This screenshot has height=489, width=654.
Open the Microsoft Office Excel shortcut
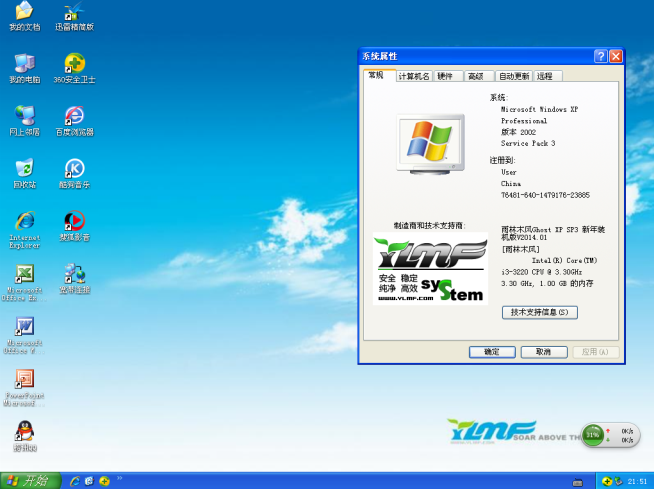pos(25,283)
